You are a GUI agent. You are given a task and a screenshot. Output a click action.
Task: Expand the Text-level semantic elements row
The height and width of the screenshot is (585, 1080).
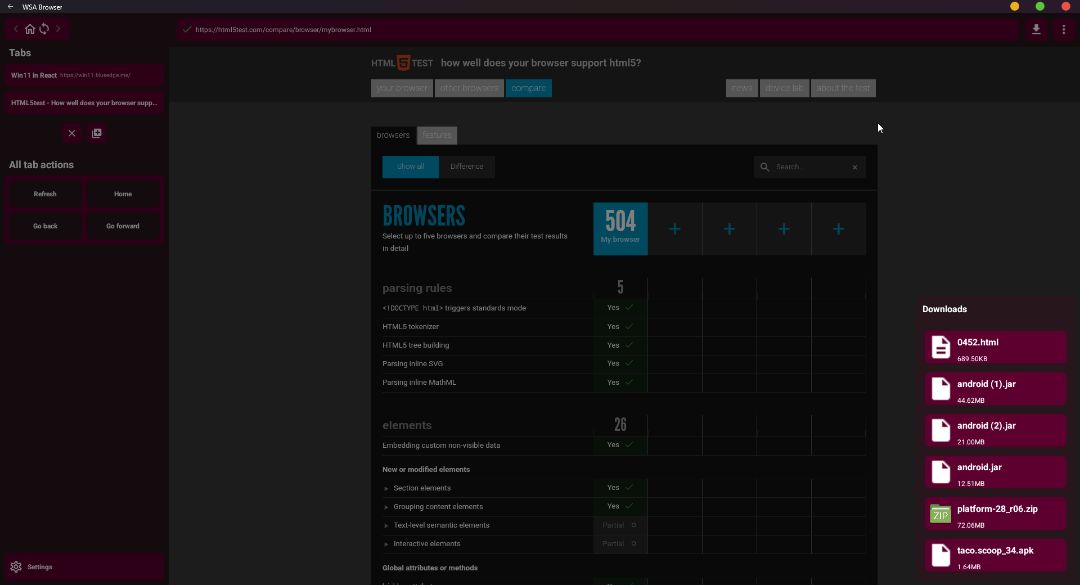tap(386, 526)
